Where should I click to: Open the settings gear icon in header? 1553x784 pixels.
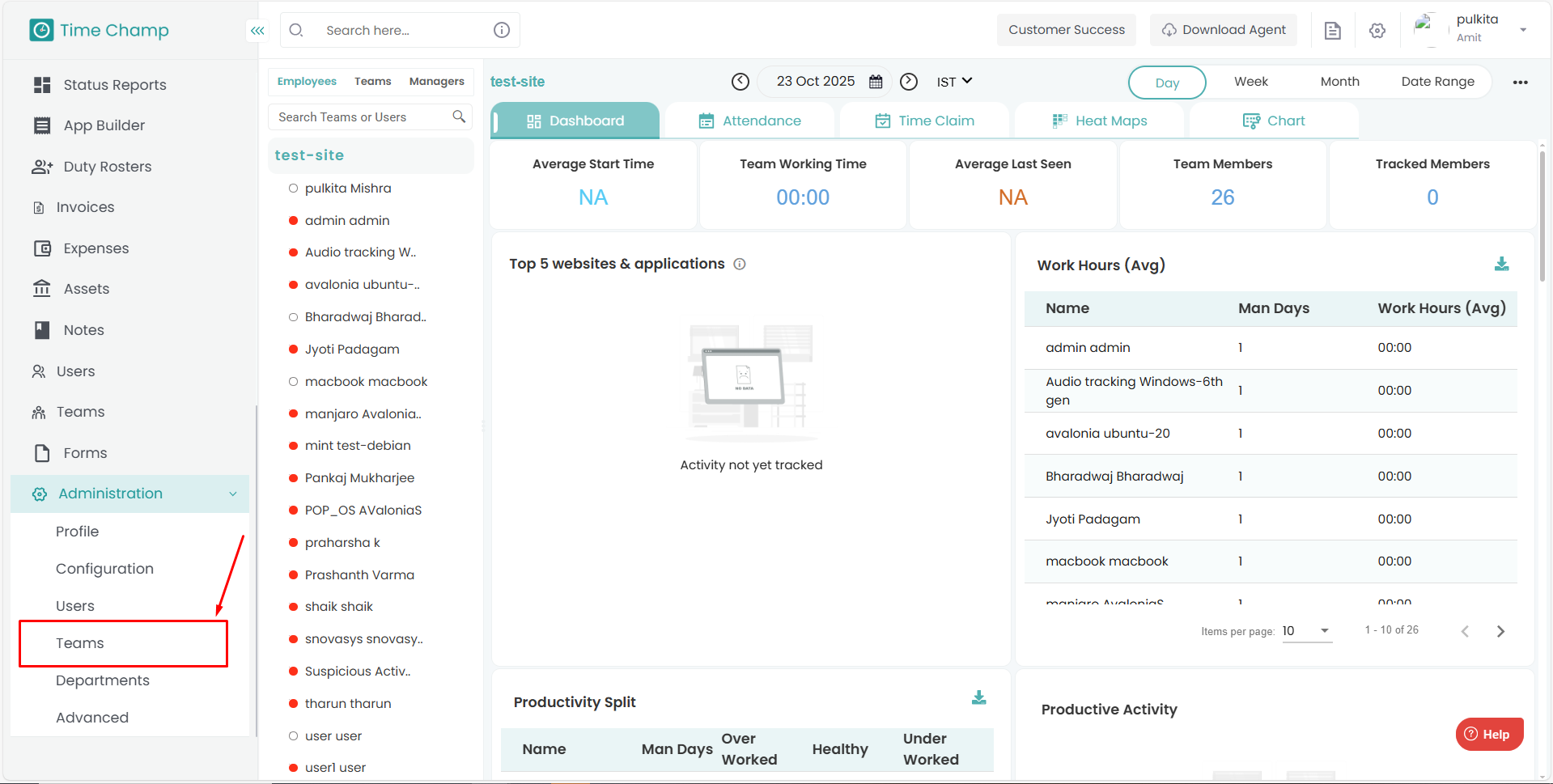[1377, 31]
